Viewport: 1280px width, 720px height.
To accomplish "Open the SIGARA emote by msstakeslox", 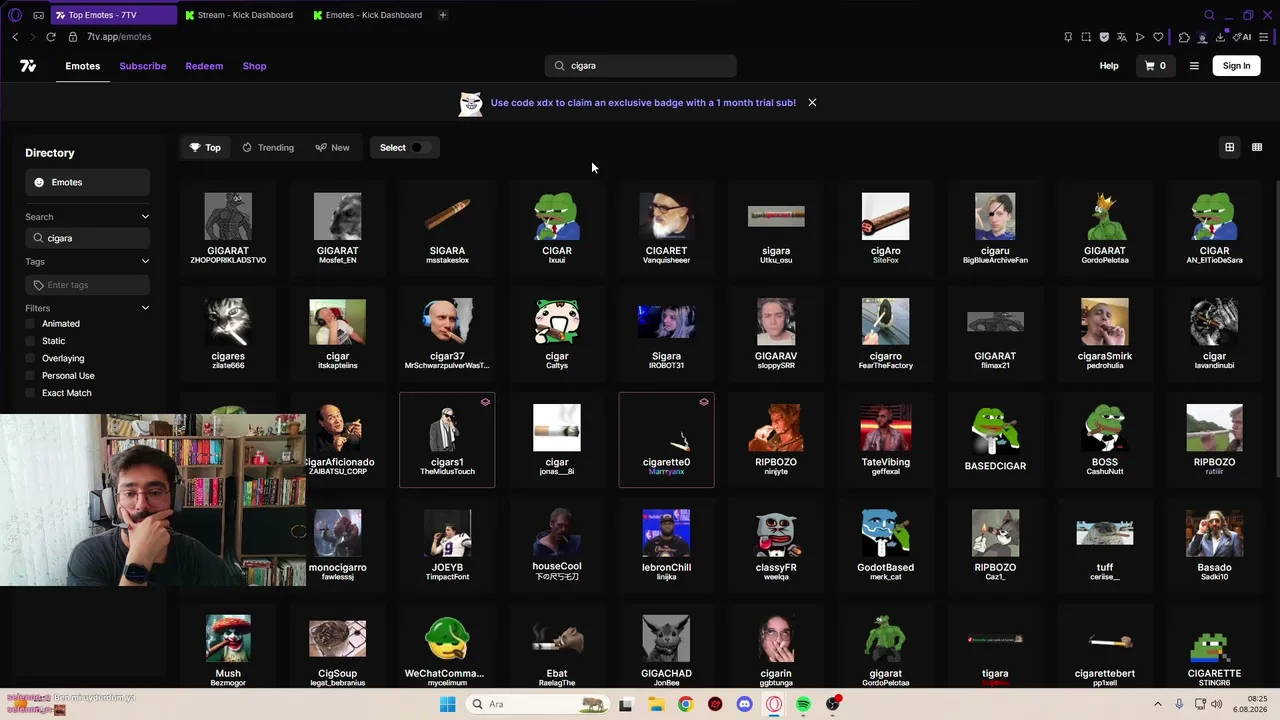I will pos(447,228).
